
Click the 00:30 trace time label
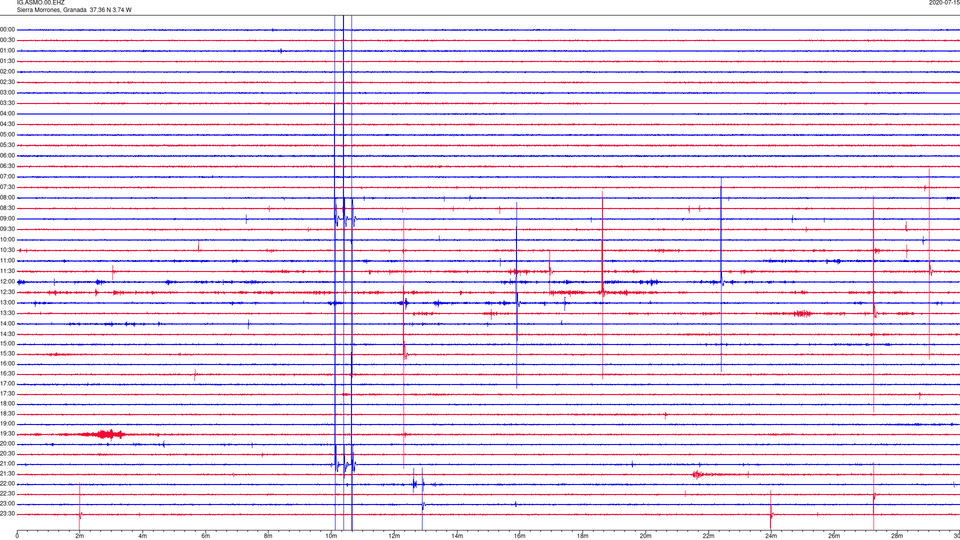[8, 40]
